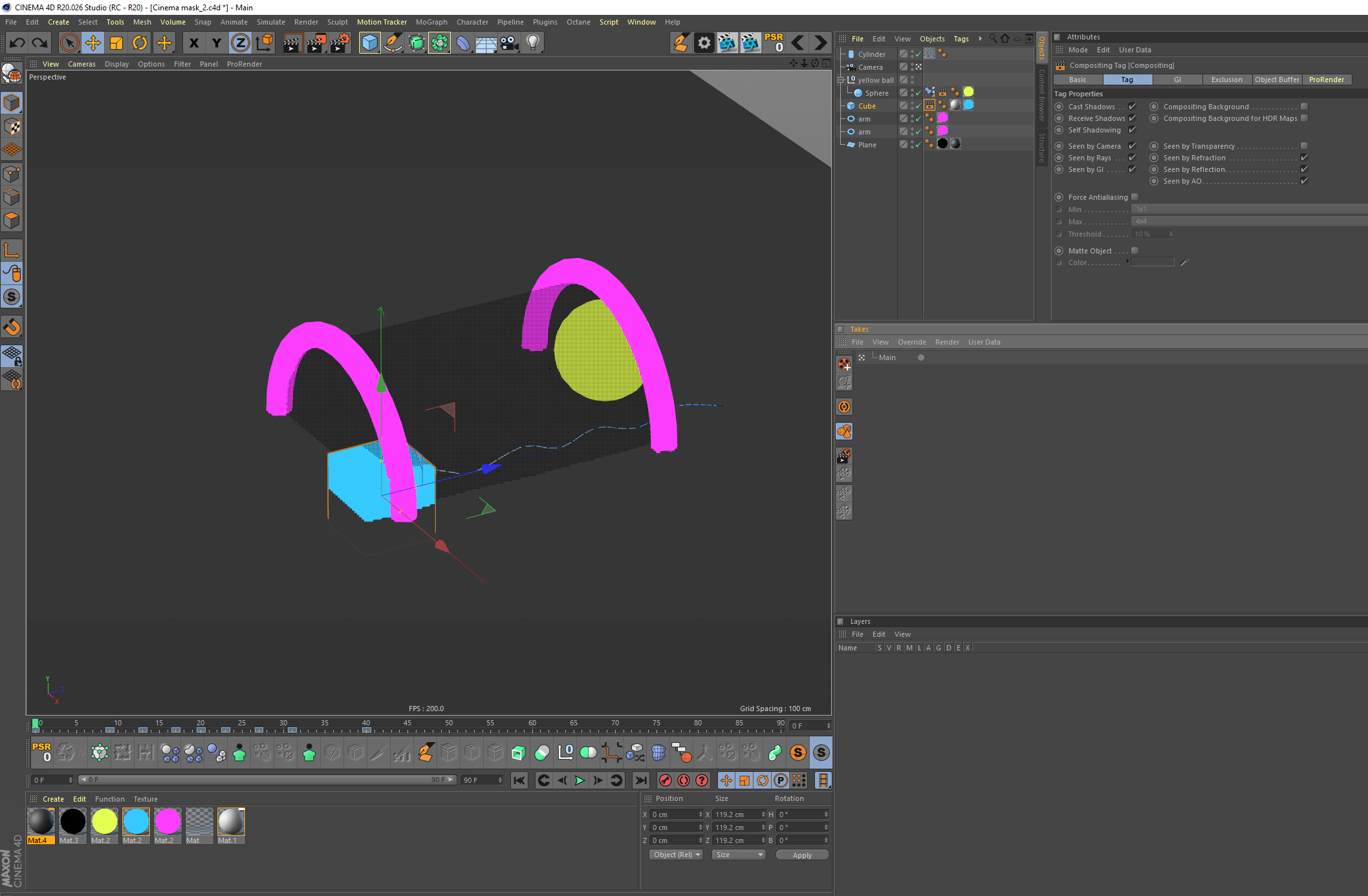
Task: Add a Cube primitive from toolbar
Action: tap(369, 43)
